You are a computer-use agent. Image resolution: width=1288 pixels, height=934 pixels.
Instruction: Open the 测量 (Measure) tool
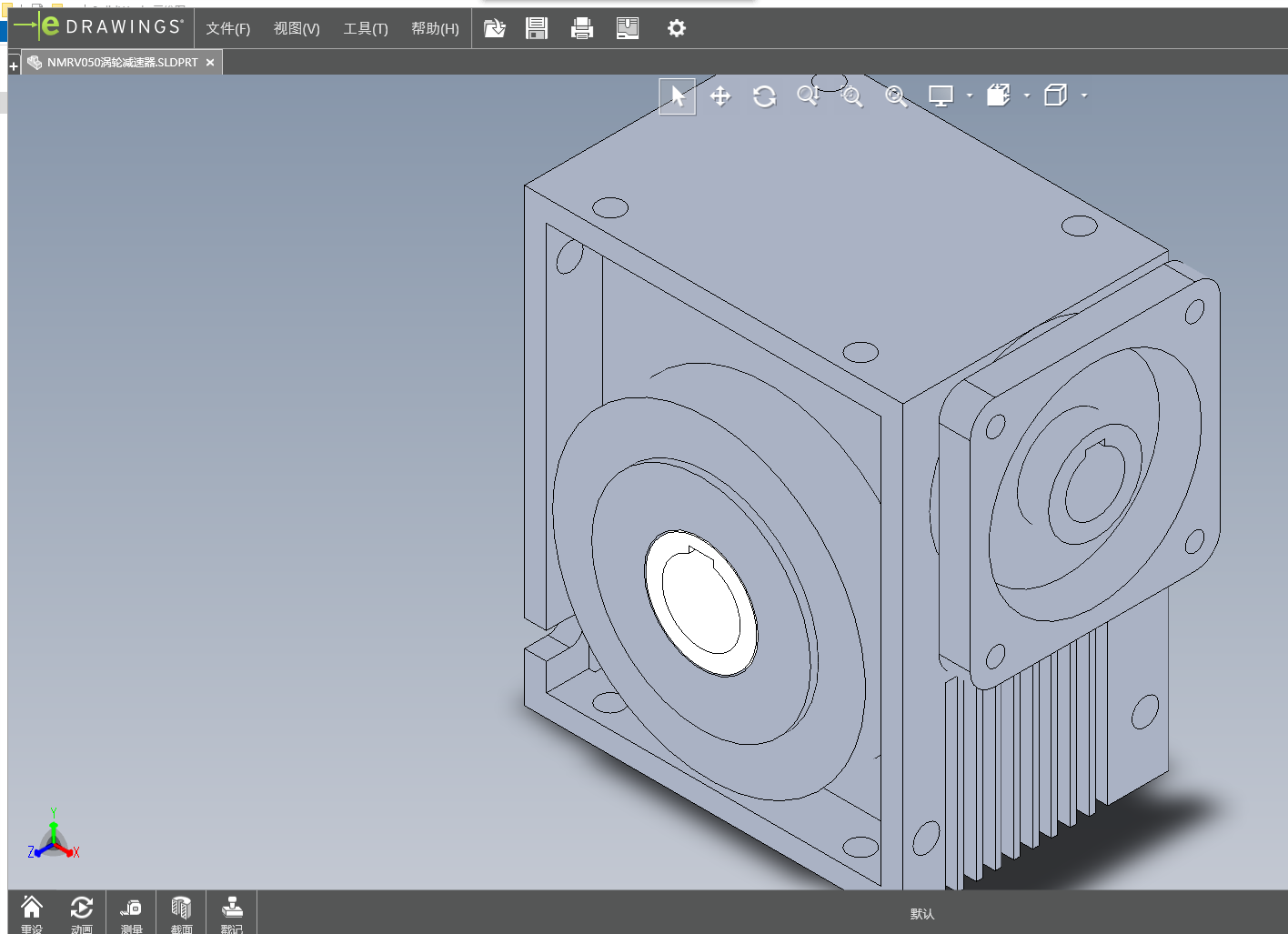[132, 913]
